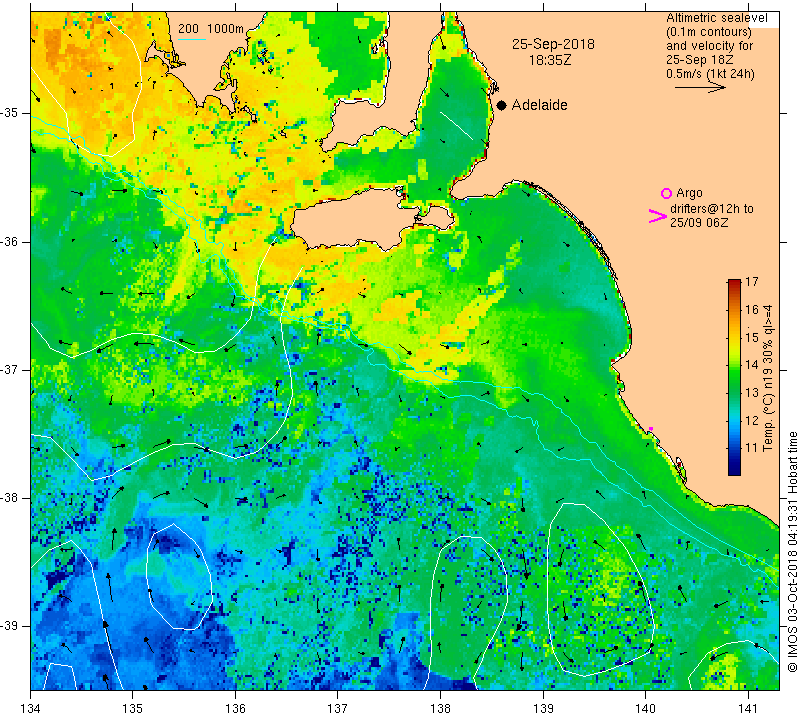The image size is (800, 720).
Task: Click the magenta drifter marker near the coast
Action: (x=651, y=429)
